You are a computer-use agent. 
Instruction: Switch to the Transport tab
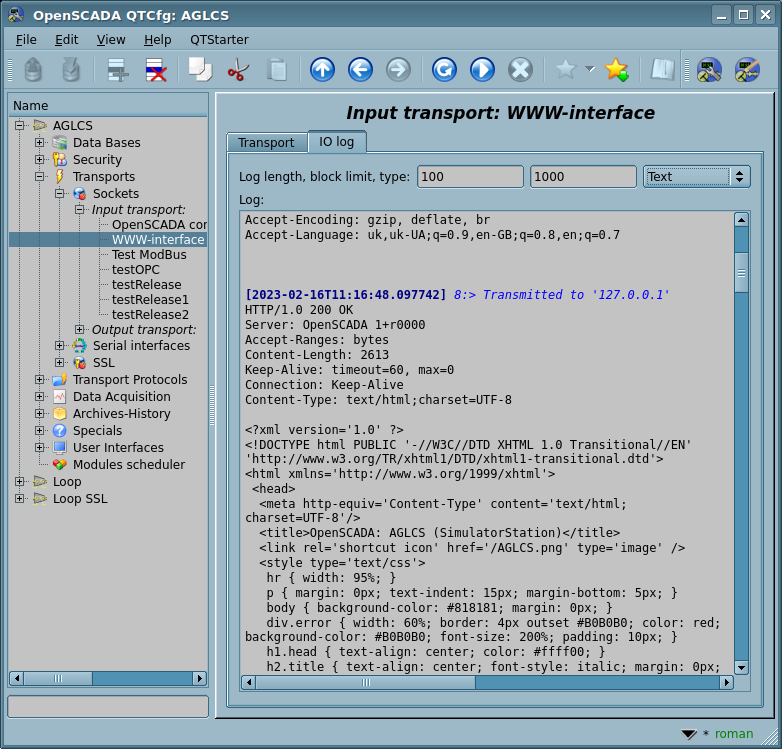266,143
